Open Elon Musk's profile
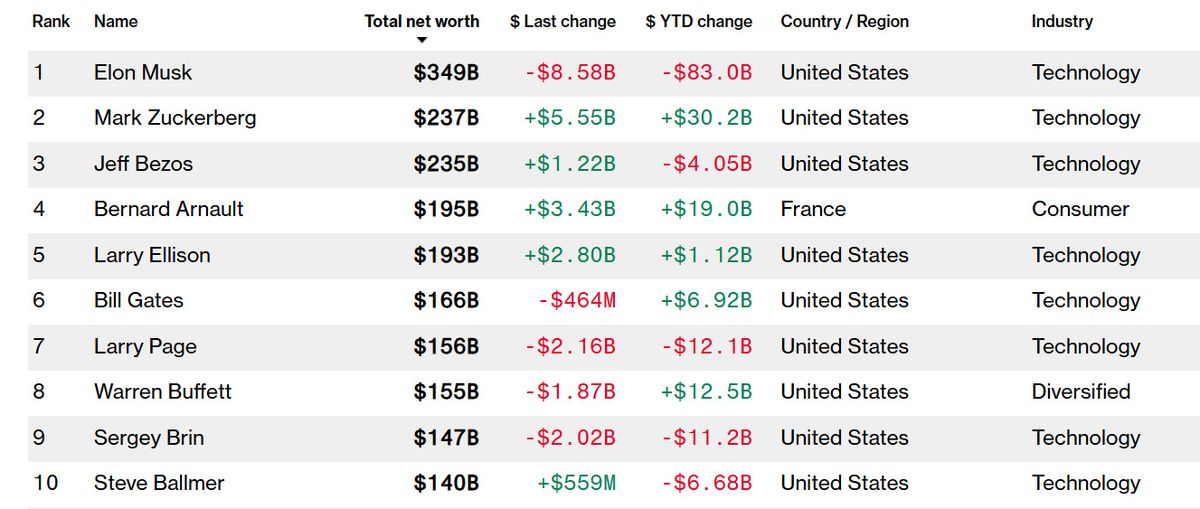1200x509 pixels. pyautogui.click(x=143, y=72)
